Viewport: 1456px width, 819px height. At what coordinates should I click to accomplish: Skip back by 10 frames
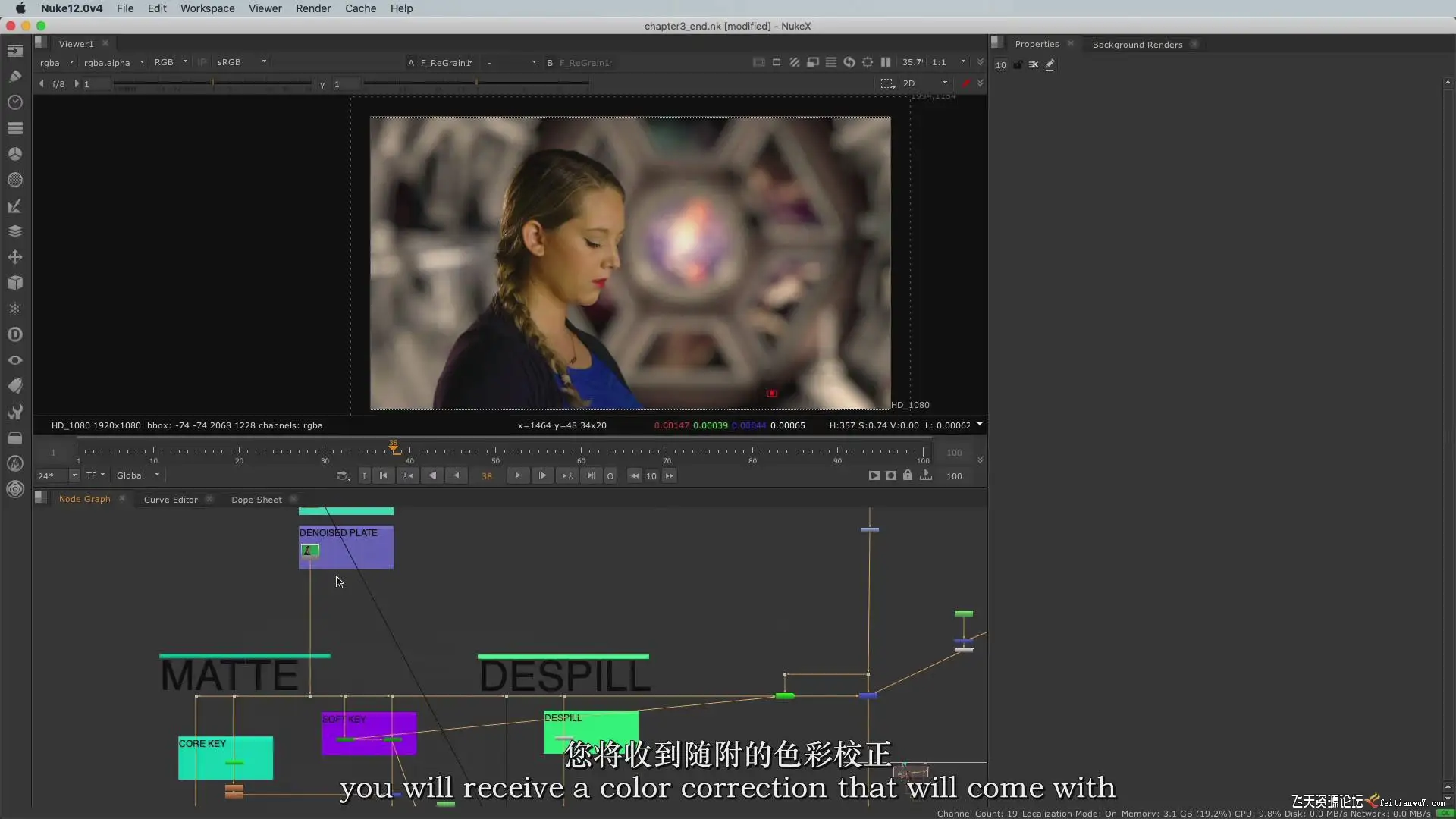click(635, 476)
